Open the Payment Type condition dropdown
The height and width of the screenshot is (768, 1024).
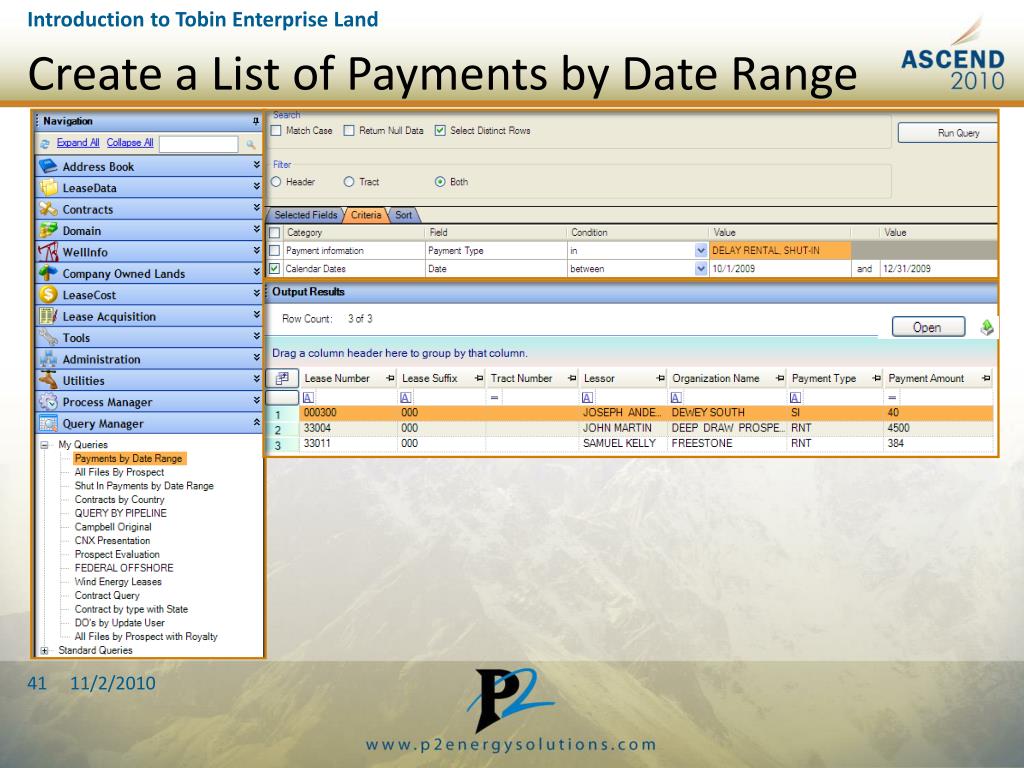click(701, 251)
